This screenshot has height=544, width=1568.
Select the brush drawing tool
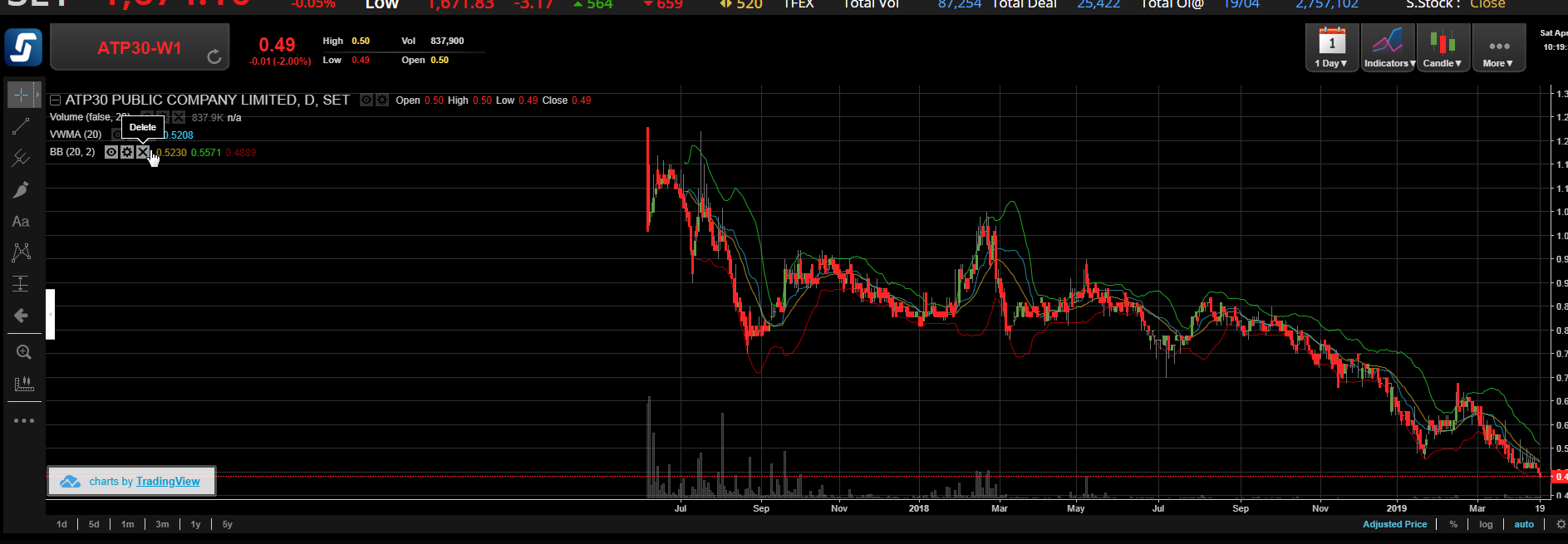21,190
